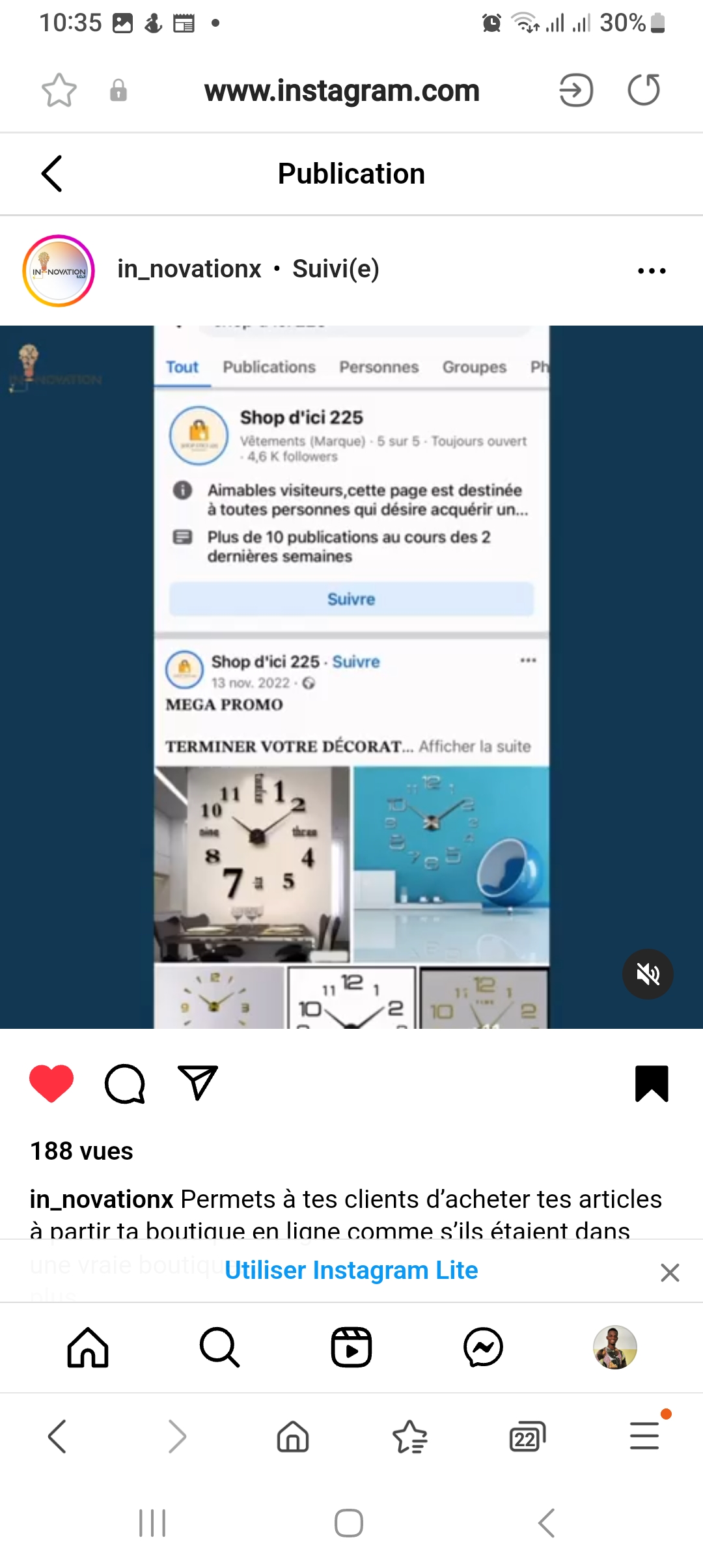Open Instagram search and explore
Viewport: 703px width, 1568px height.
coord(219,1347)
